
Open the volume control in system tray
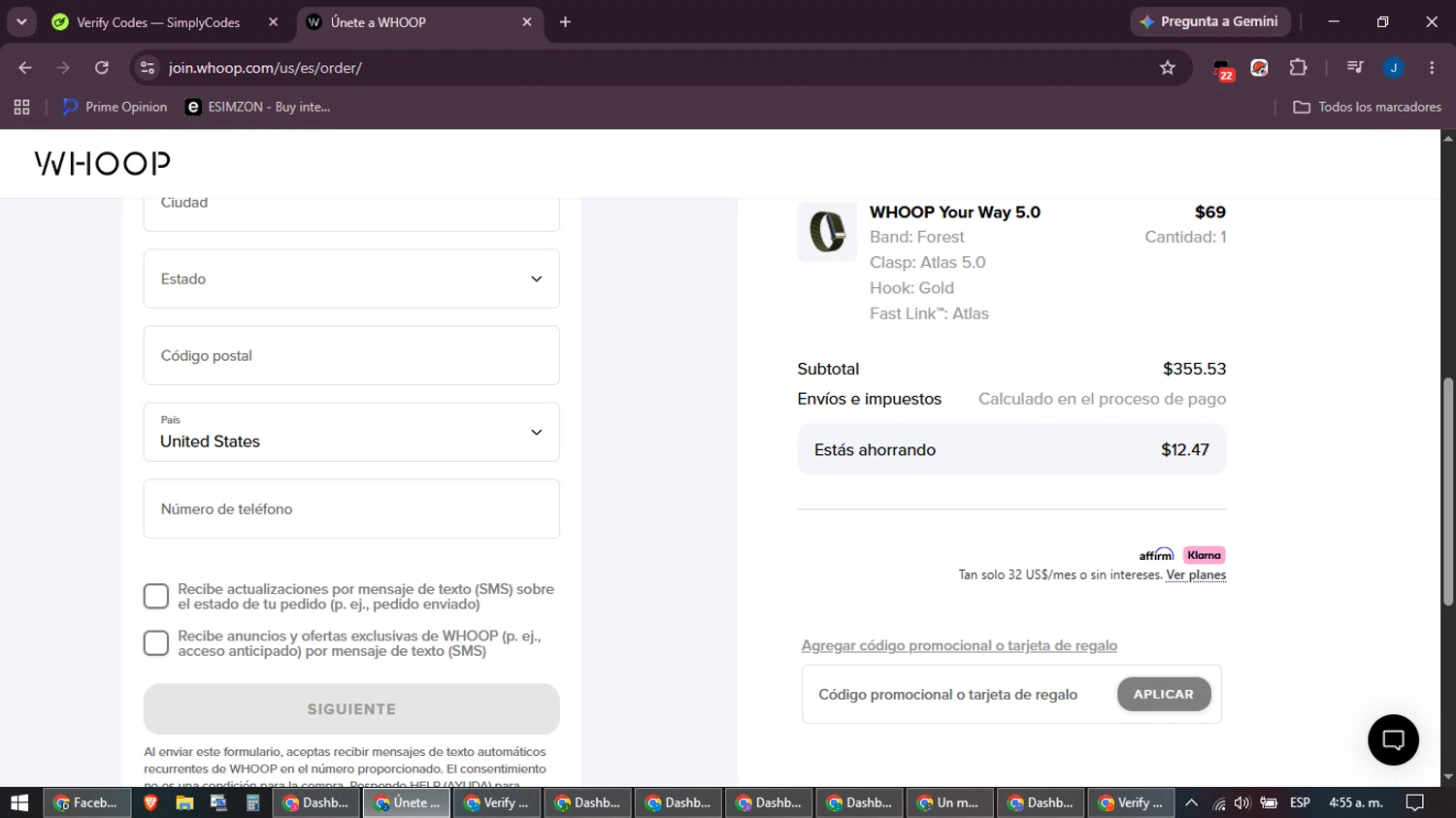tap(1242, 803)
